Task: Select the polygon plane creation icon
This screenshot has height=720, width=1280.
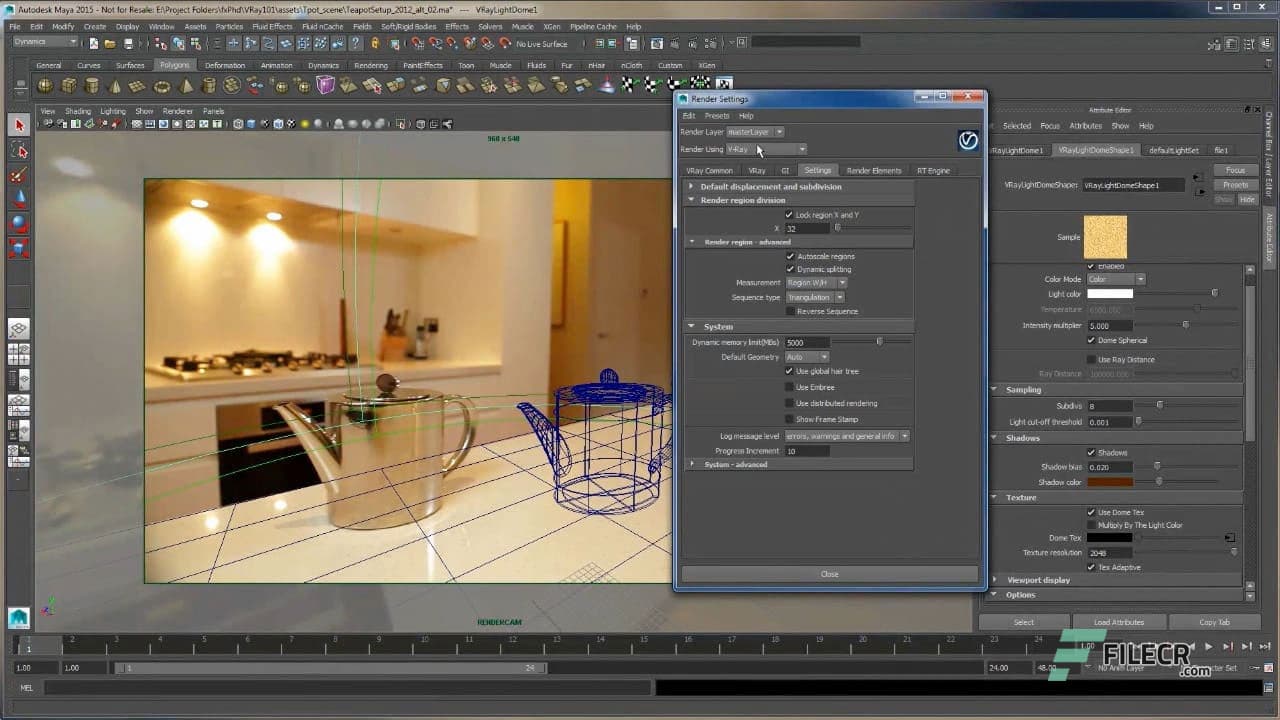Action: point(137,87)
